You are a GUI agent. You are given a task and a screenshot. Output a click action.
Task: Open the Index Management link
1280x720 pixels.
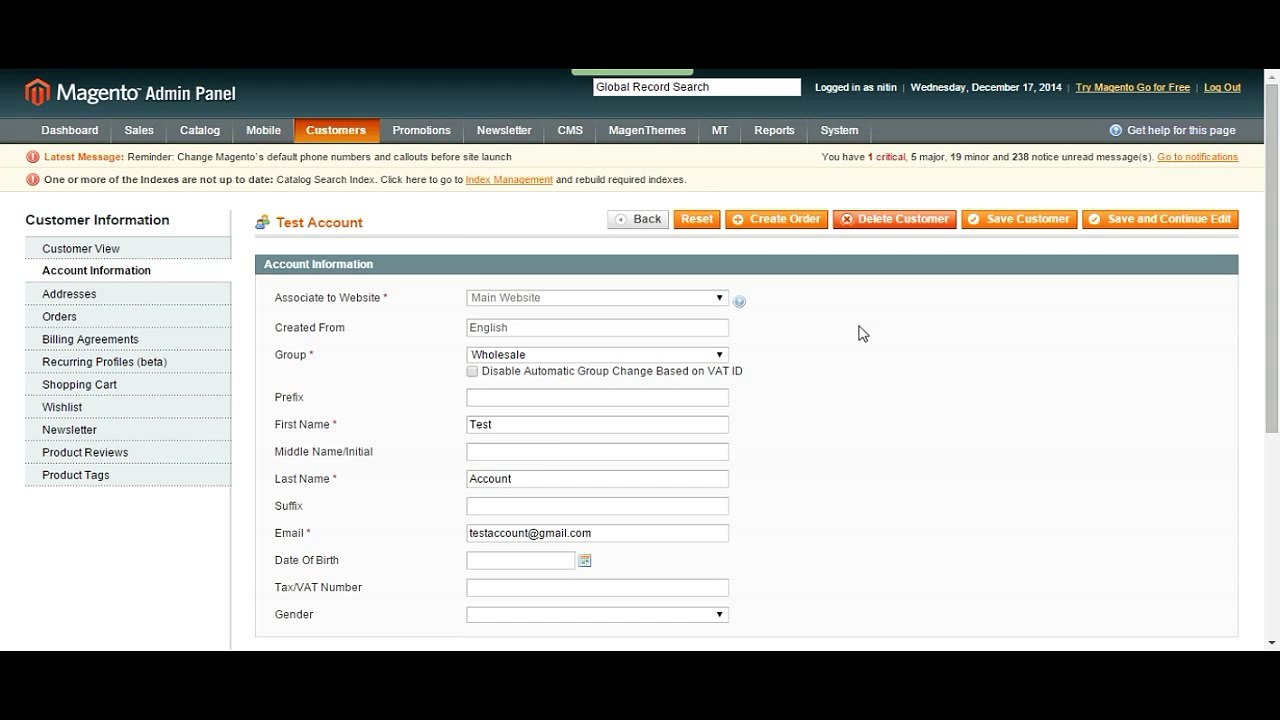[x=509, y=180]
